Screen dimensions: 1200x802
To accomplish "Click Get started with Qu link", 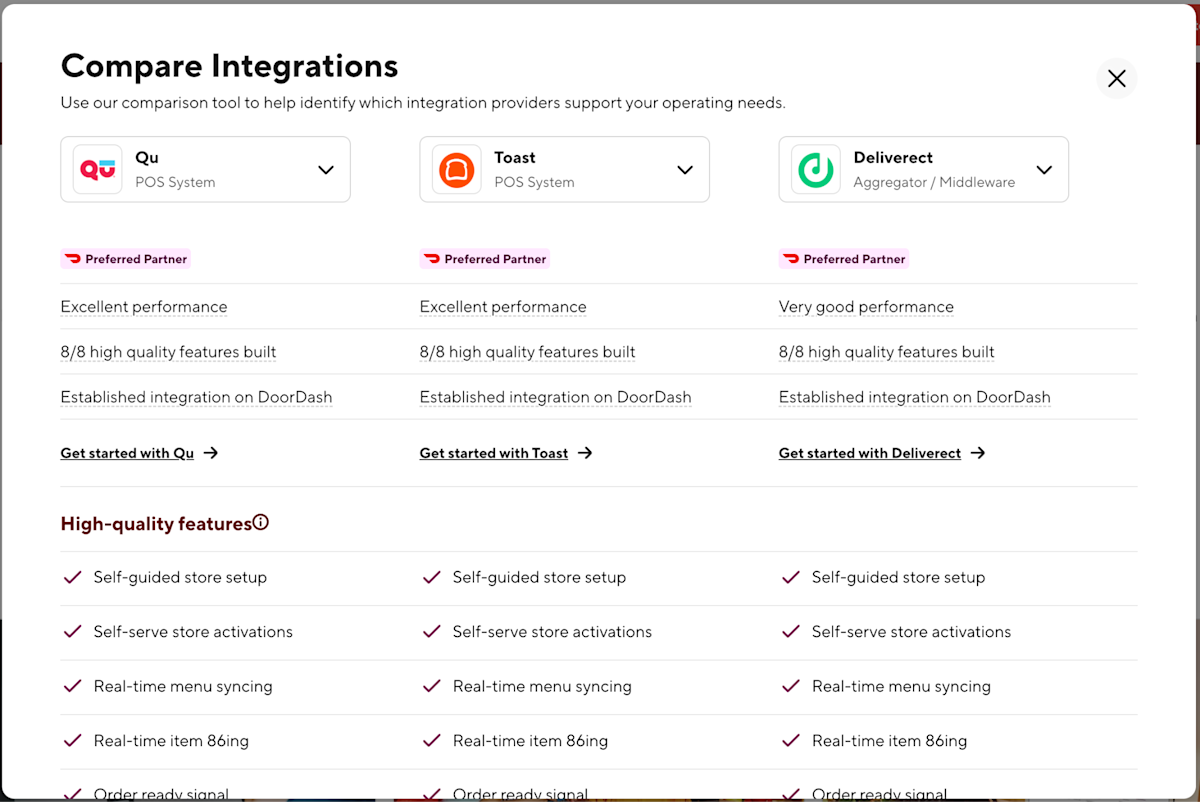I will [127, 453].
